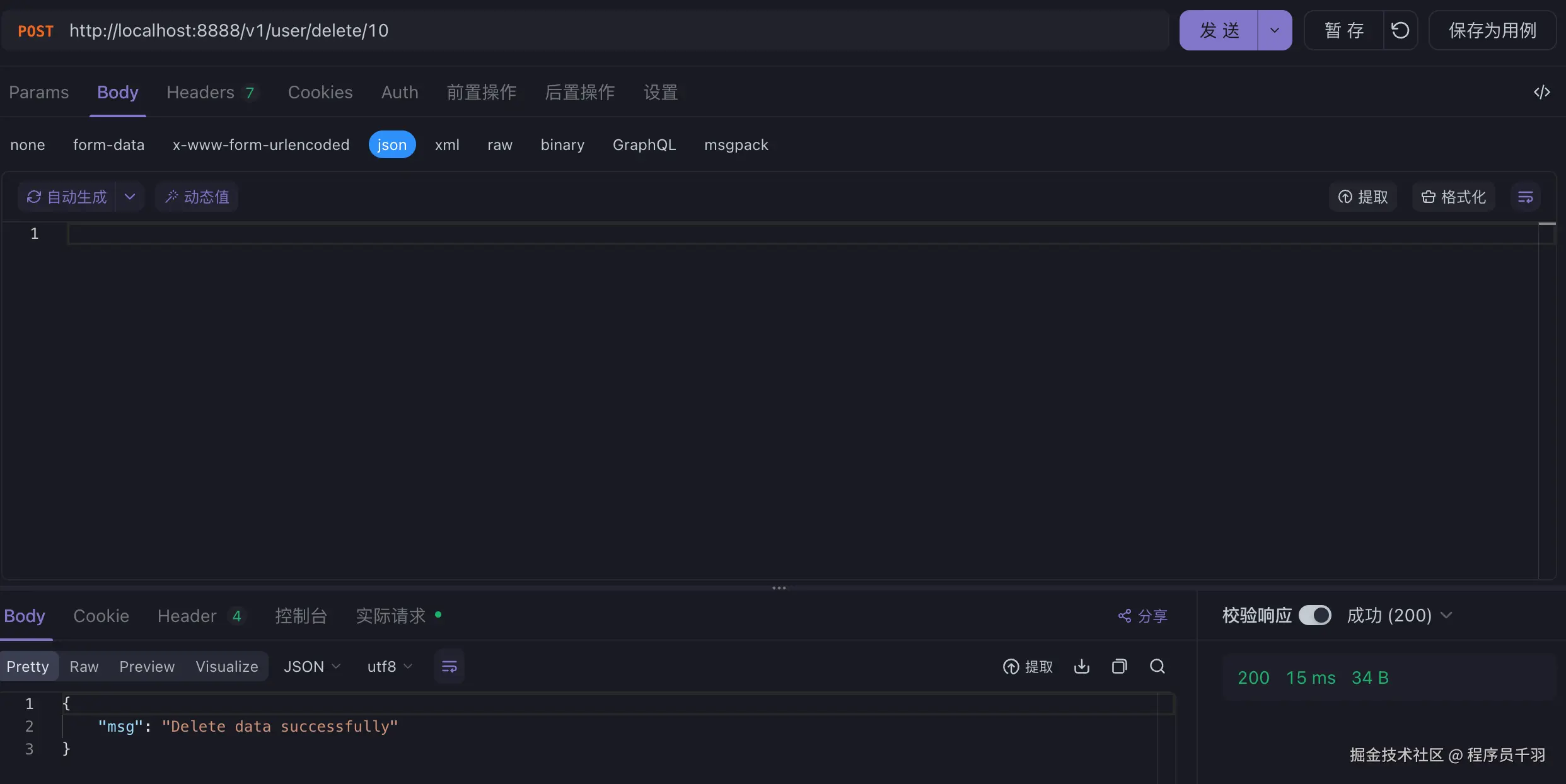Click the reset/undo arrow icon next to 暂存
Screen dimensions: 1566x784
[x=1400, y=30]
